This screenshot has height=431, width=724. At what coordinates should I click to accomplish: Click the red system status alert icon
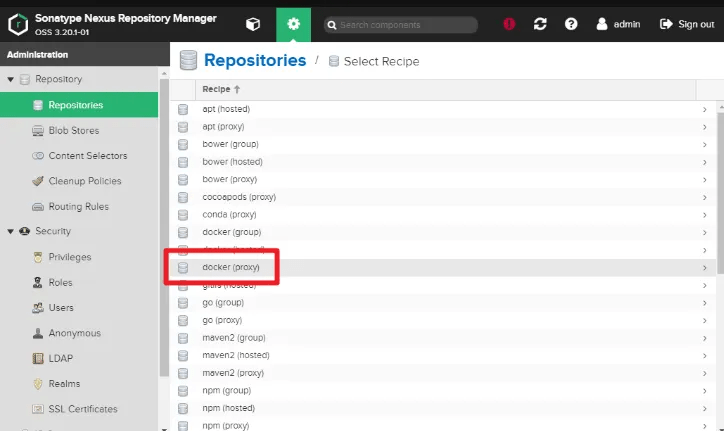pos(509,24)
